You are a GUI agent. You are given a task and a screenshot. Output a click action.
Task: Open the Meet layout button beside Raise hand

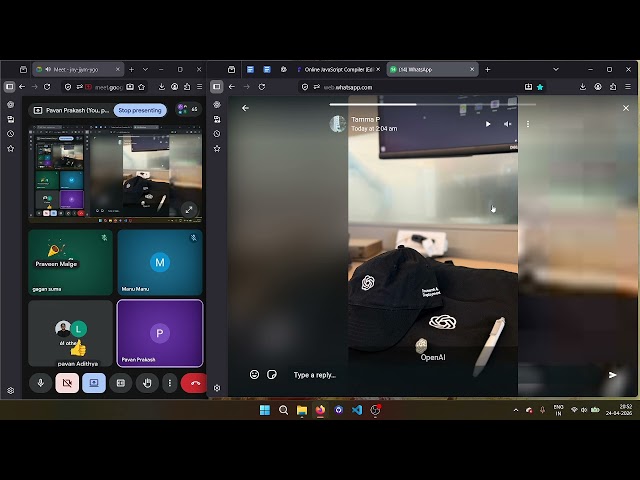[120, 383]
